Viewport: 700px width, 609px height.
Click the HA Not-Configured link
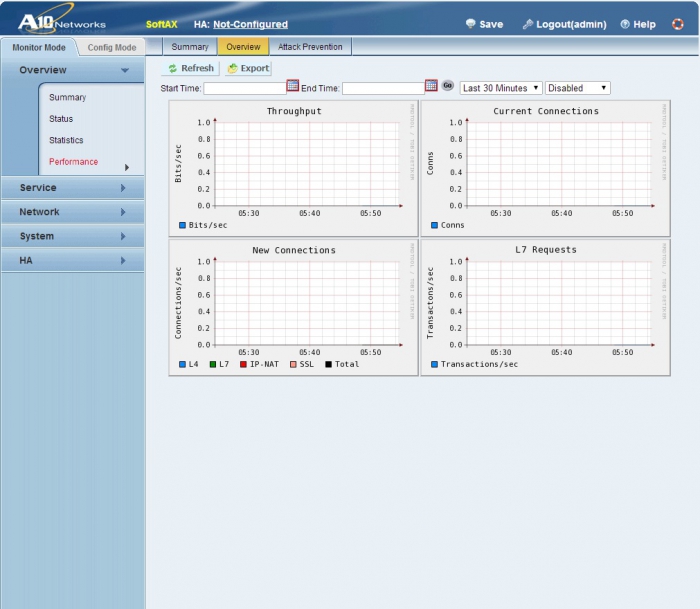250,24
